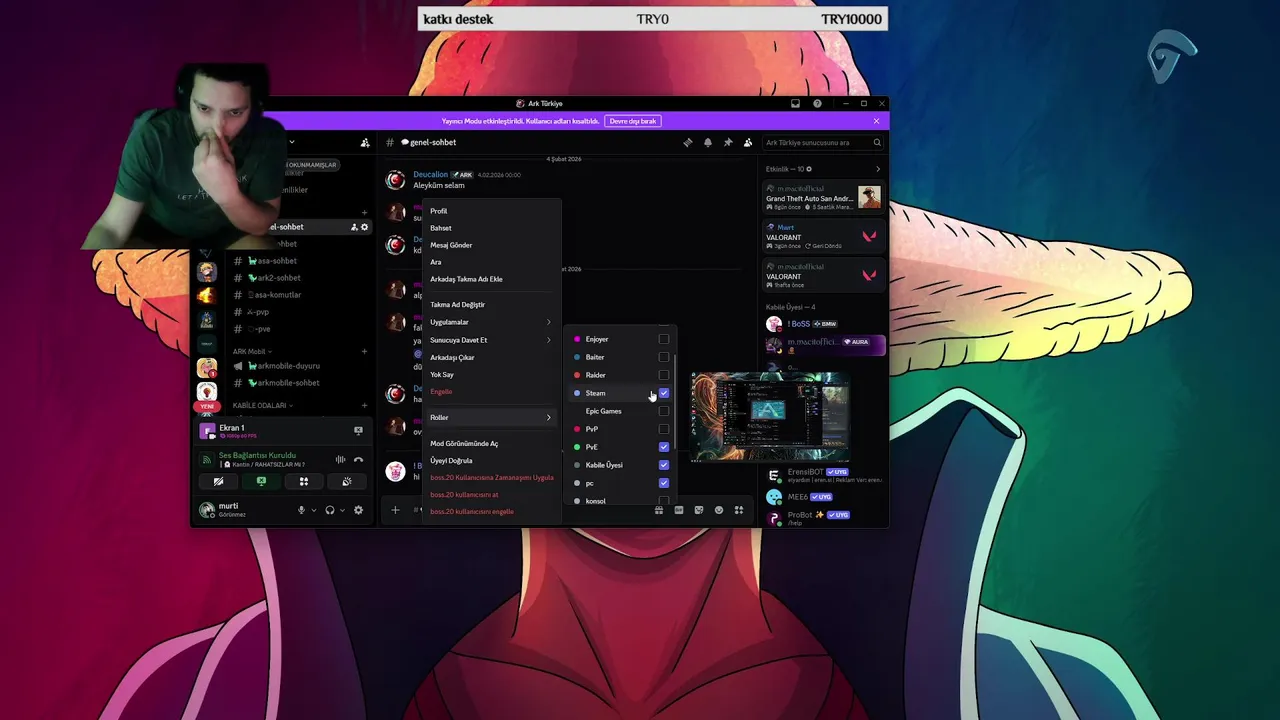Open soundboard button in voice panel

click(347, 481)
